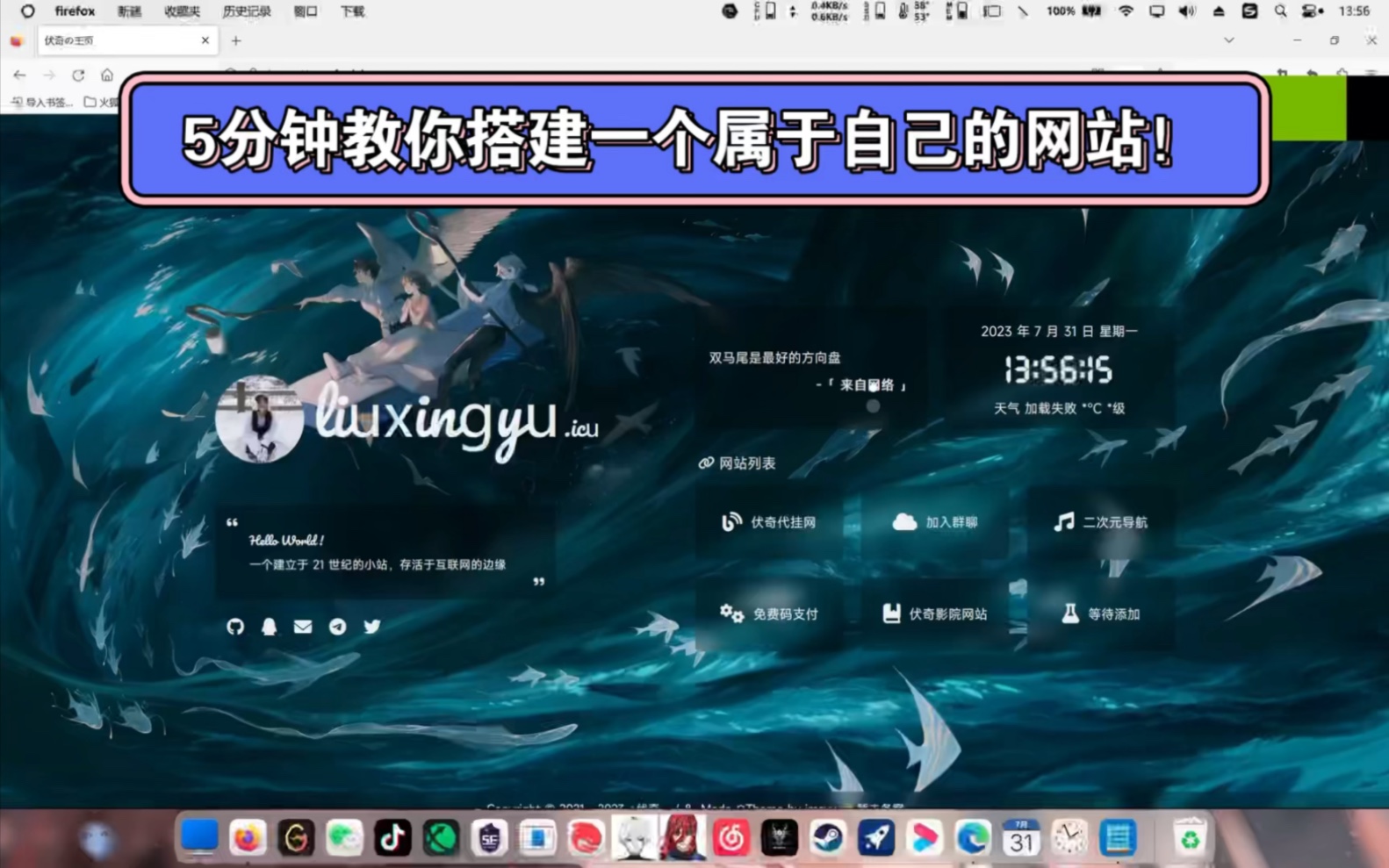Open the 历史记录 menu
The image size is (1389, 868).
coord(247,11)
